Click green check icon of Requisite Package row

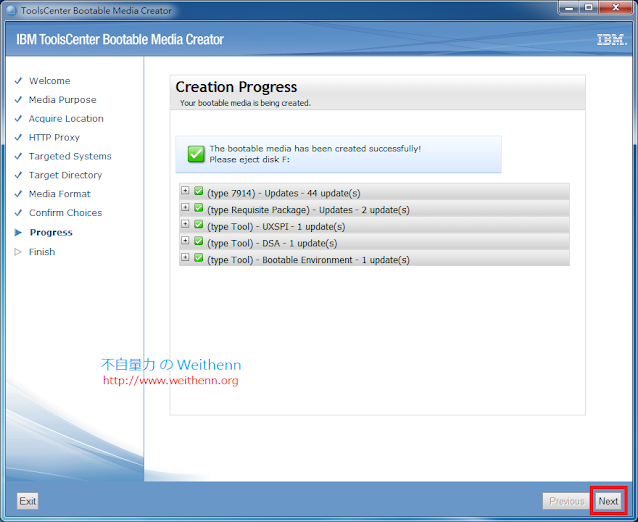[199, 207]
